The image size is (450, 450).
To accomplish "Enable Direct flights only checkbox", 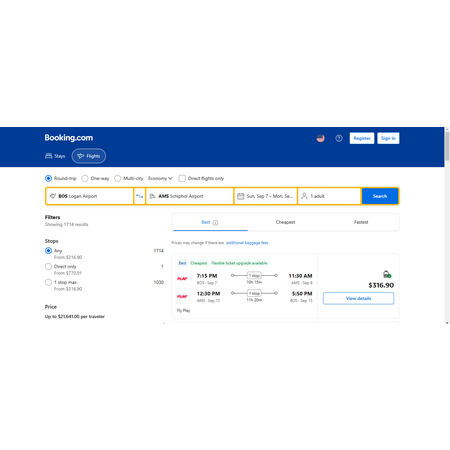I will (182, 178).
